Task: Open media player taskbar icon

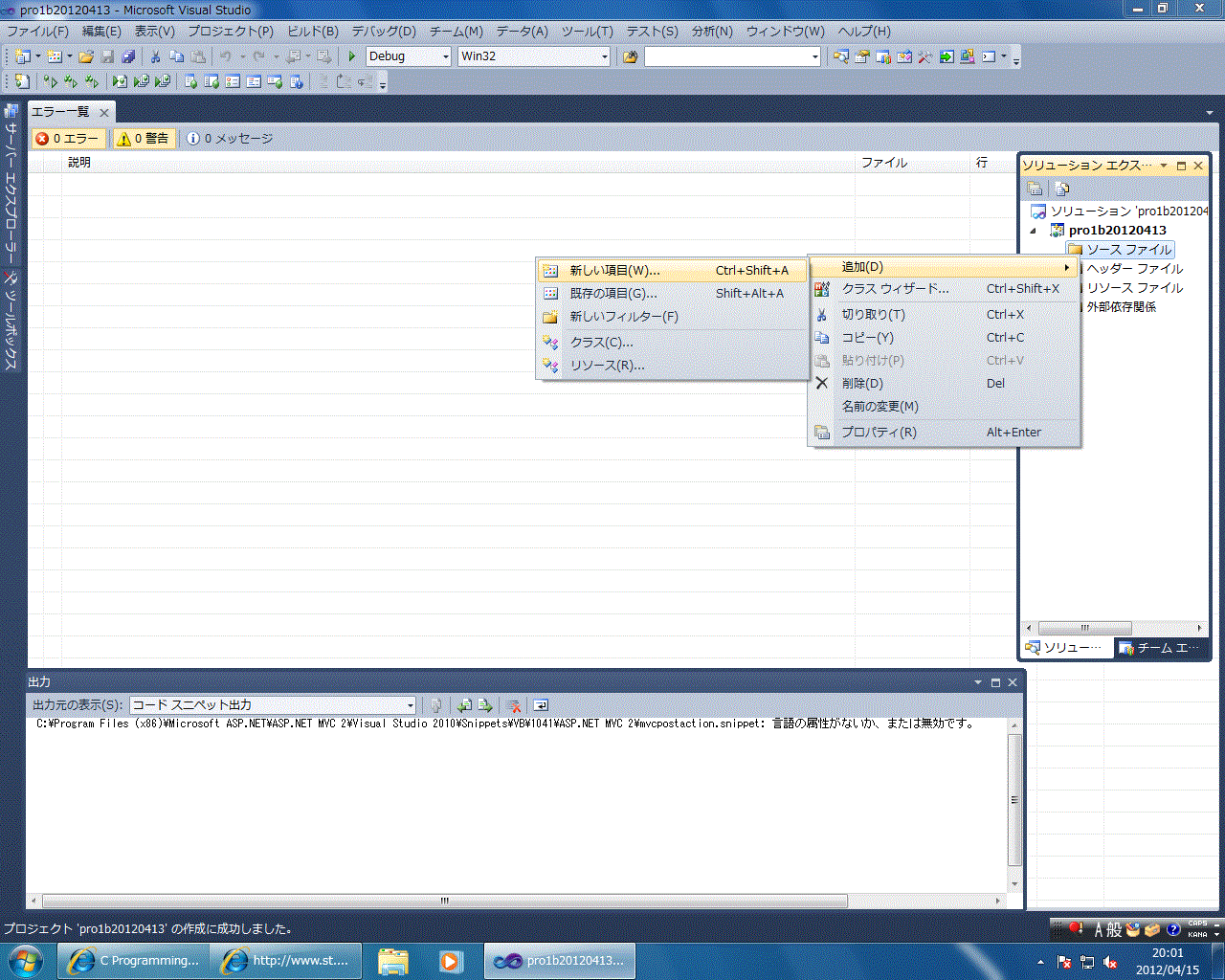Action: point(451,961)
